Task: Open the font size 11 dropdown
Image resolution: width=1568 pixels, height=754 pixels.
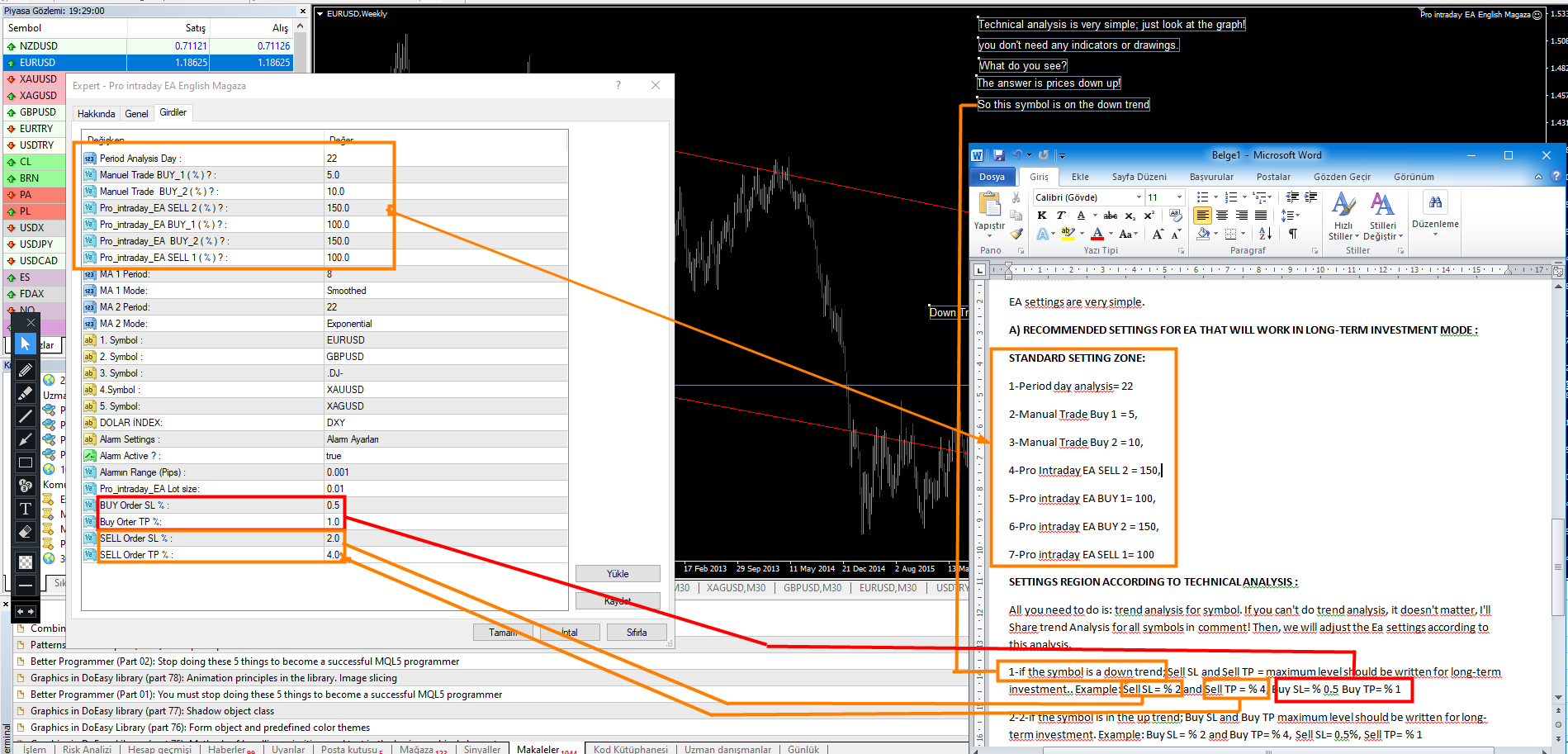Action: (x=1179, y=197)
